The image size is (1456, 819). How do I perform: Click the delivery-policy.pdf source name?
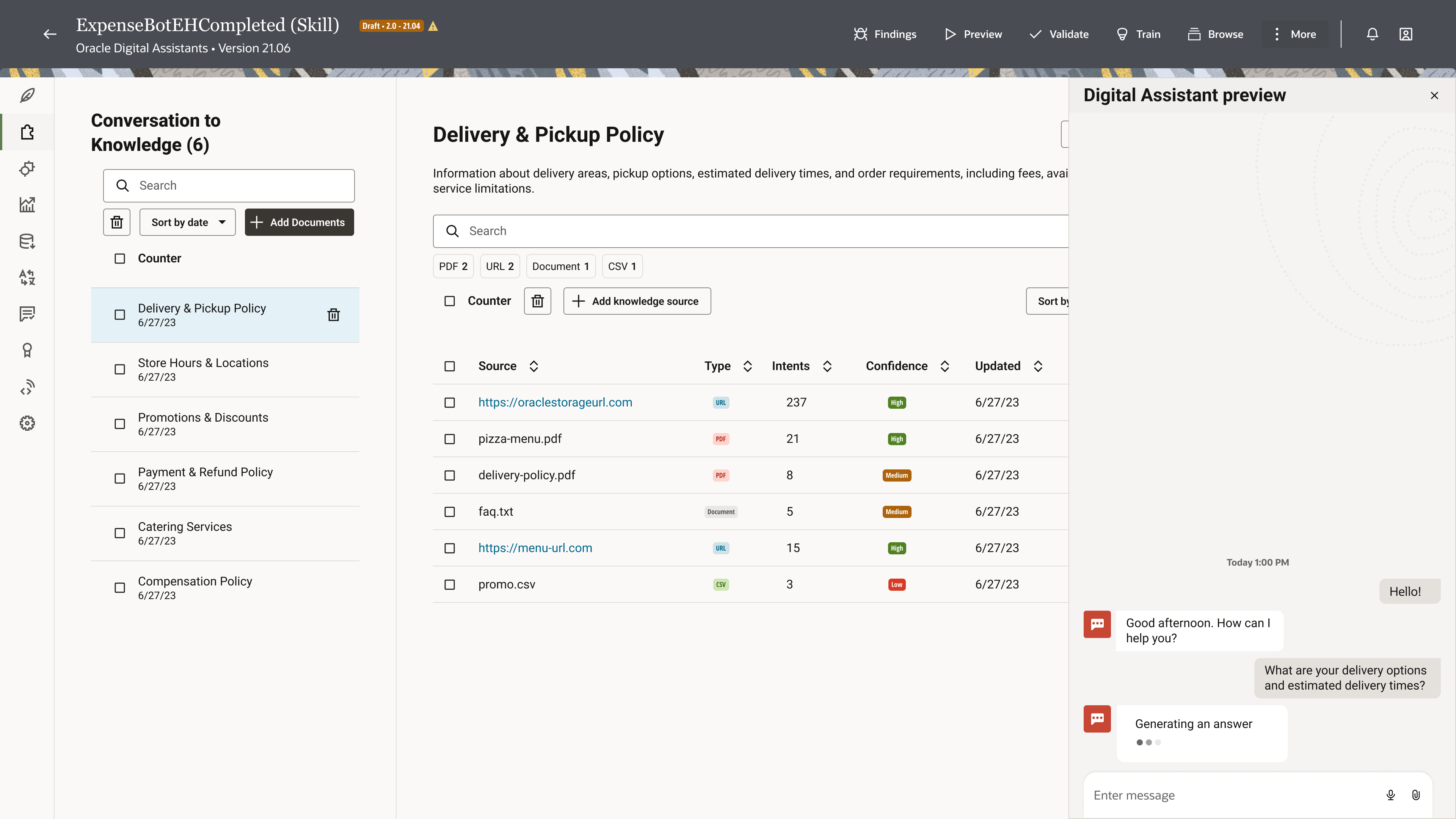click(527, 475)
